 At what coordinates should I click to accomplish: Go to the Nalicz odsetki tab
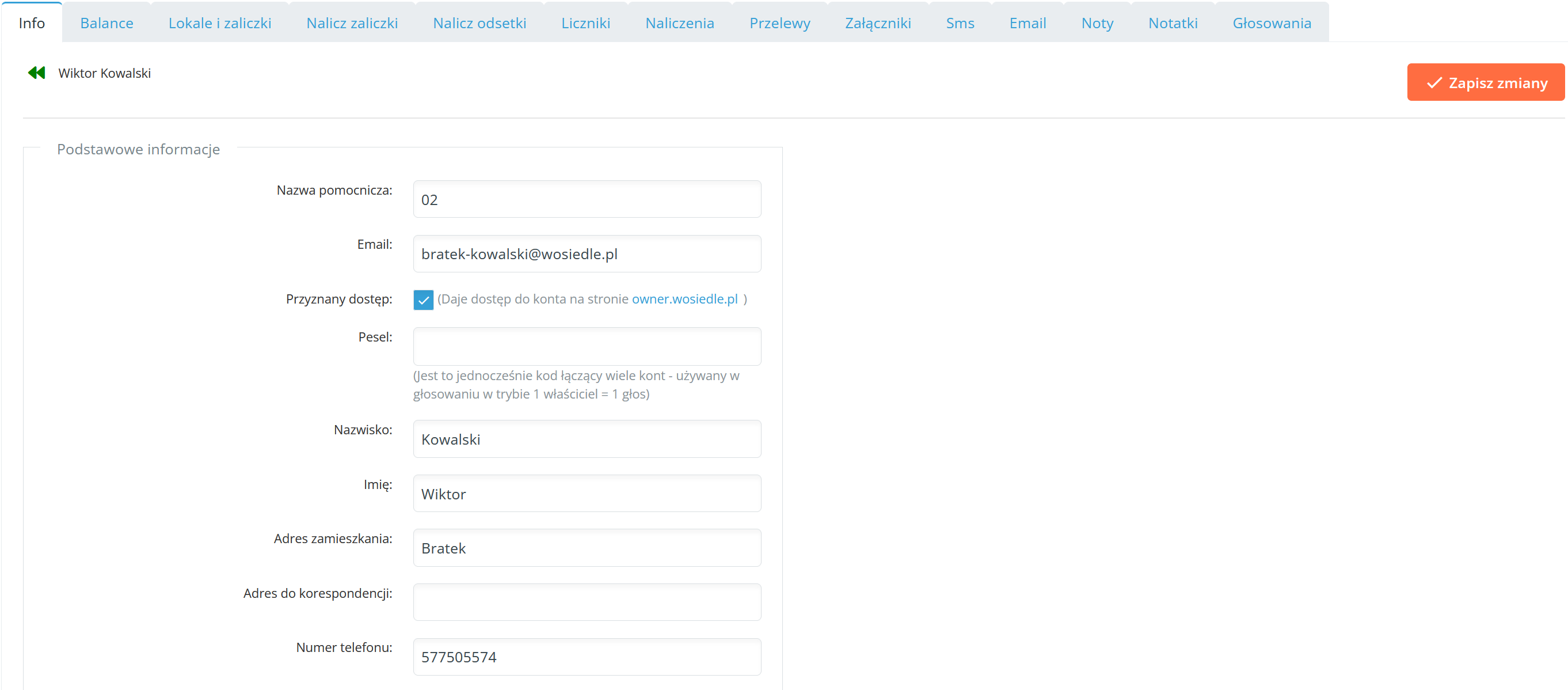click(479, 23)
